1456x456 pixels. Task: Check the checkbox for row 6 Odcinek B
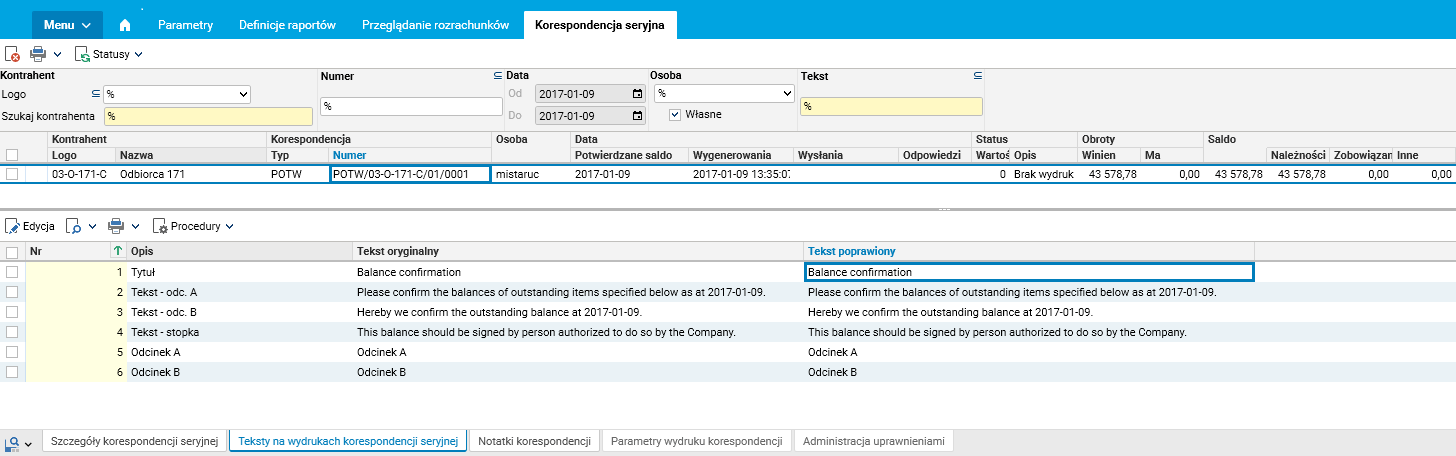12,371
